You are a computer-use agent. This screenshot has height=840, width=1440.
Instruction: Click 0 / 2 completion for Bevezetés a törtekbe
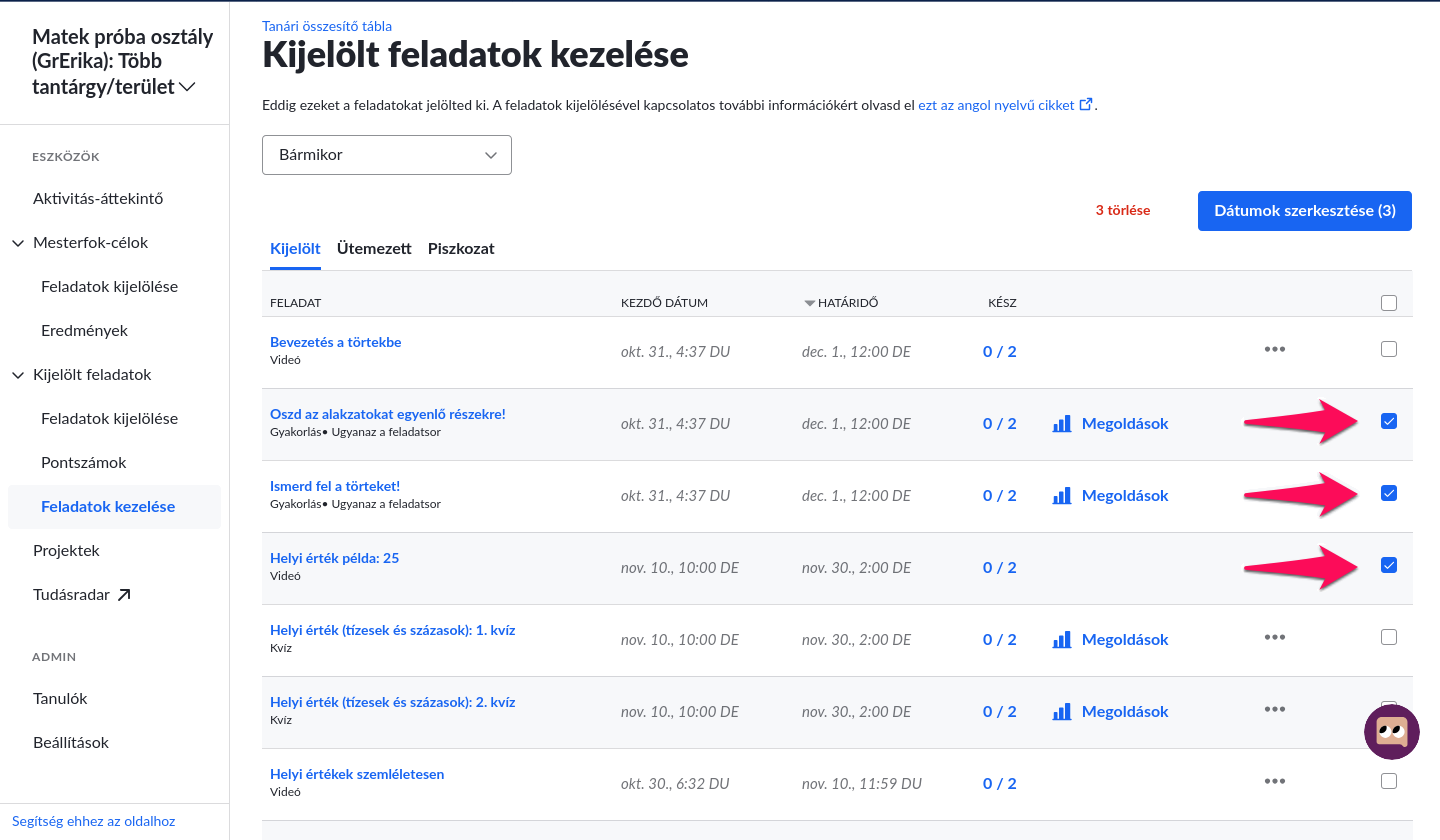click(1000, 352)
